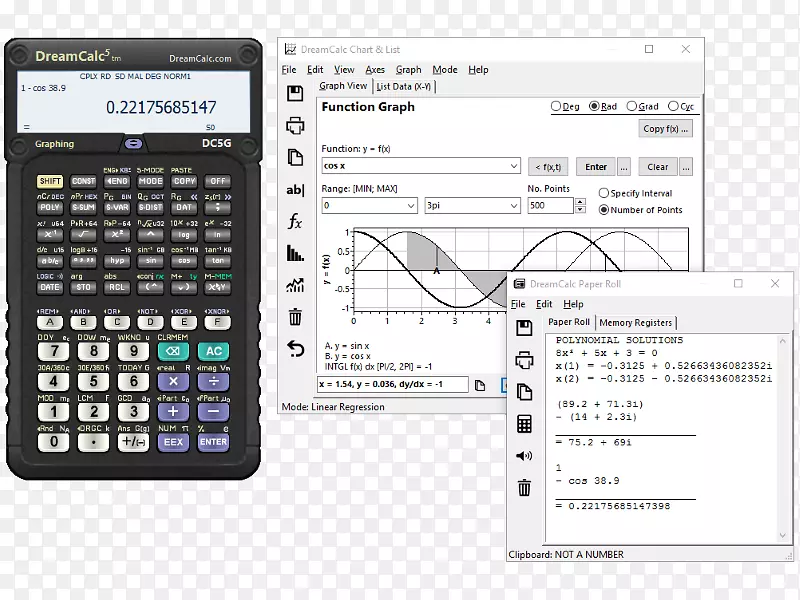Choose the line chart plot icon

(x=295, y=285)
